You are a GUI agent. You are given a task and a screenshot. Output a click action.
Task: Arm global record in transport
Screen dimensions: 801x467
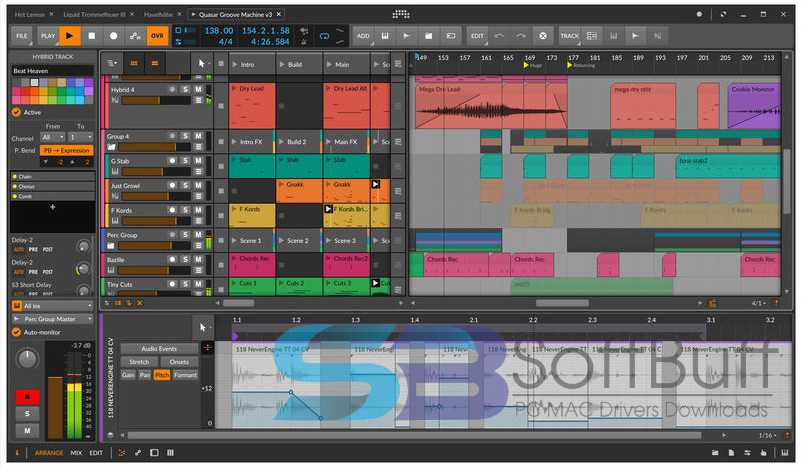tap(113, 36)
